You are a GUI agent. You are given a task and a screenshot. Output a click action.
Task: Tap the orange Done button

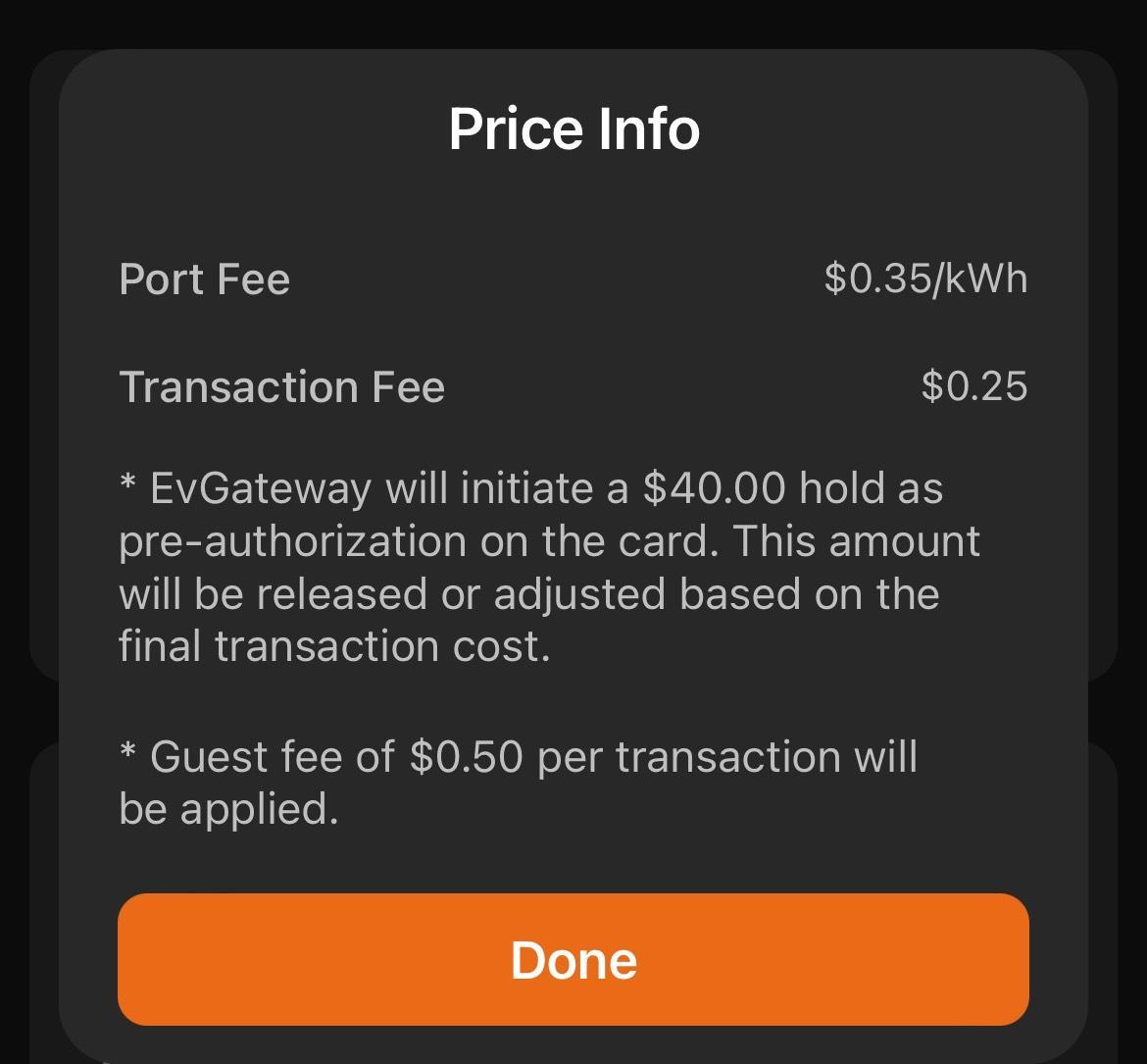(x=573, y=959)
